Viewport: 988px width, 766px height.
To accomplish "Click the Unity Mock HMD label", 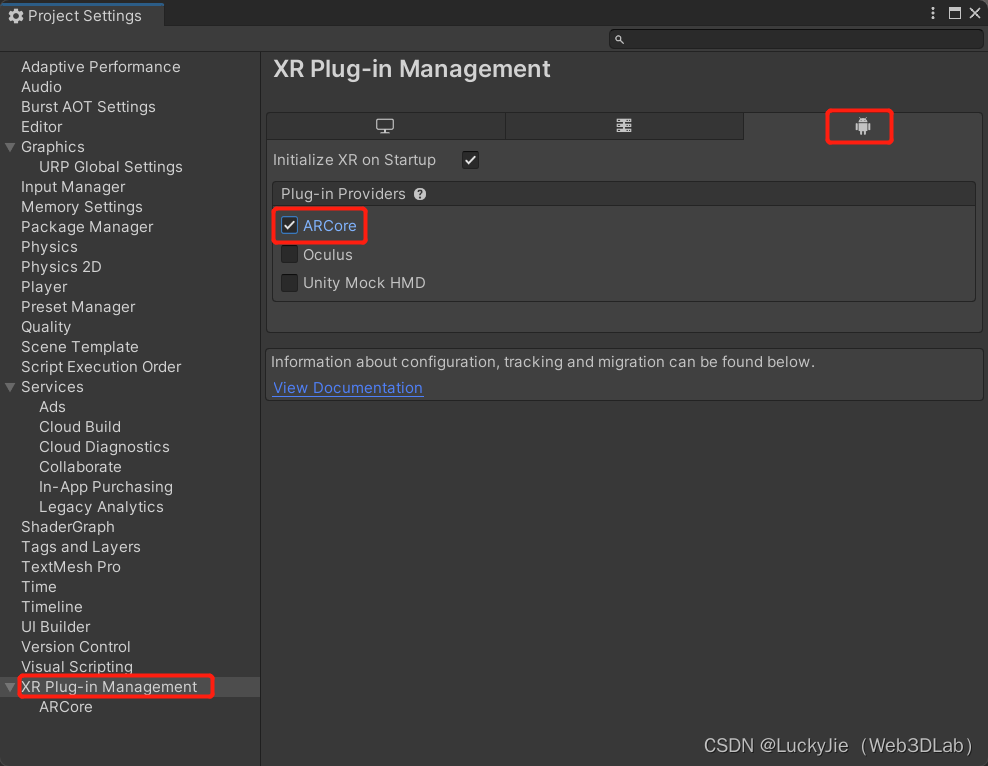I will pos(364,283).
